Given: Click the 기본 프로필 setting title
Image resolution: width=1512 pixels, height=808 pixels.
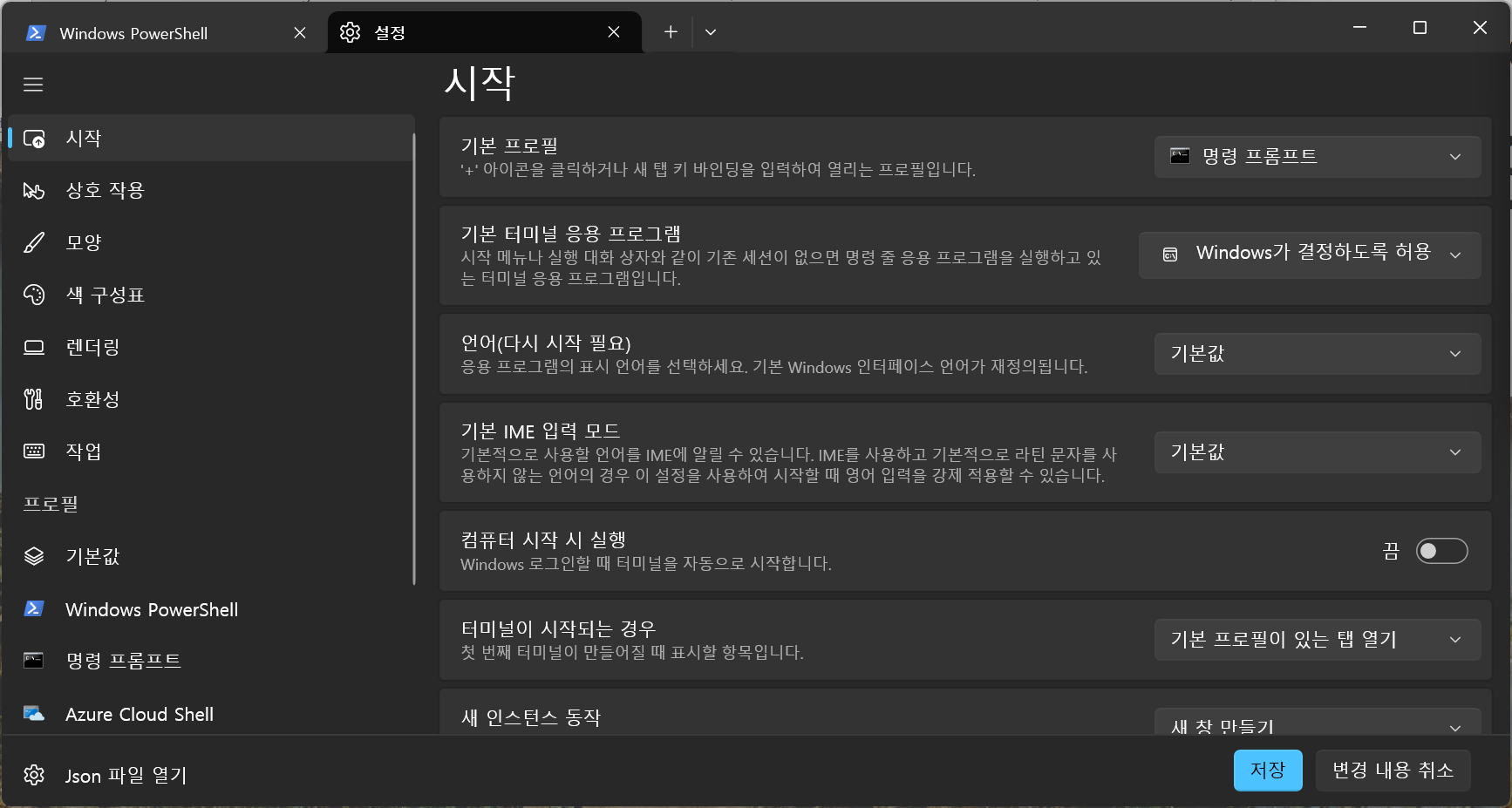Looking at the screenshot, I should [509, 146].
